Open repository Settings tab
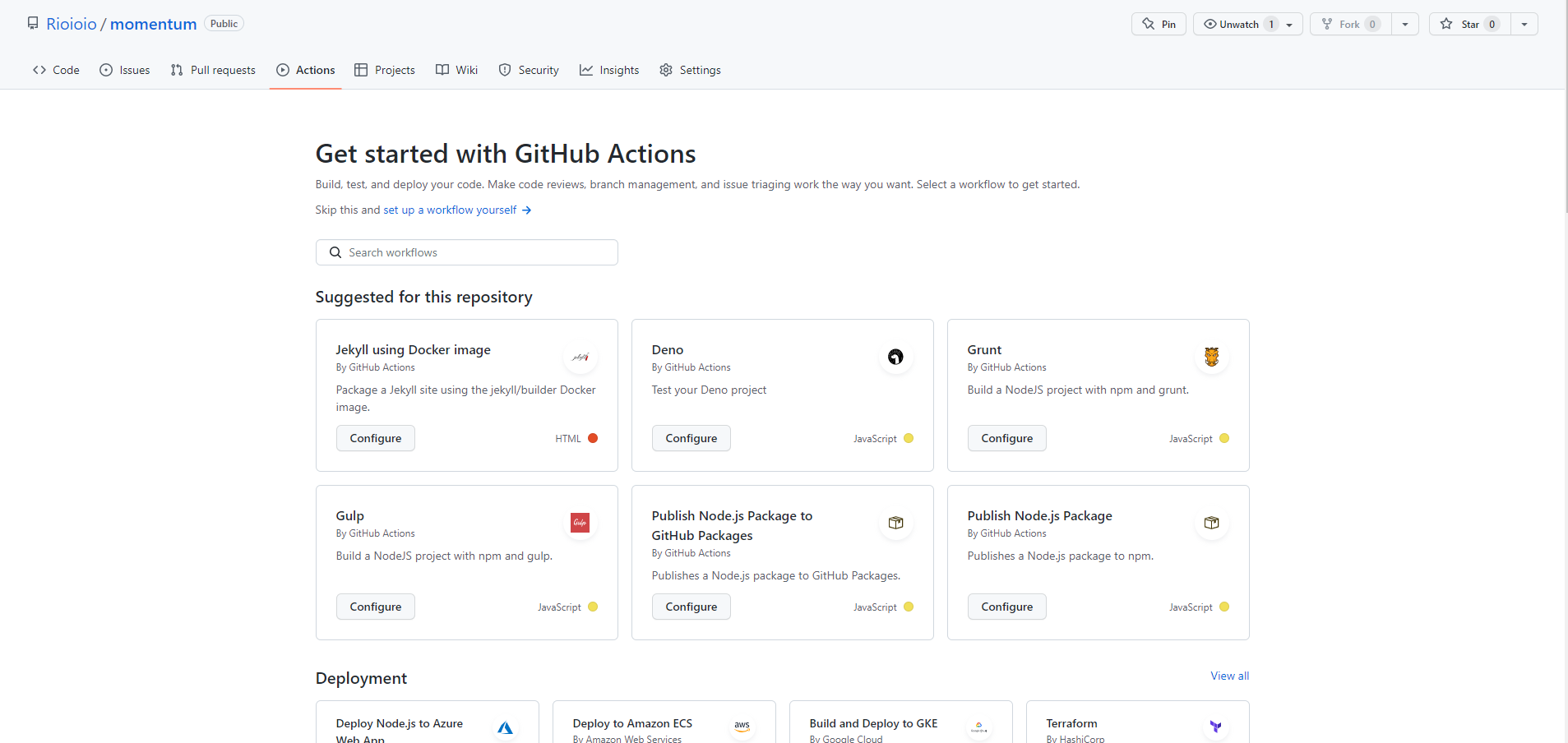This screenshot has width=1568, height=743. pyautogui.click(x=690, y=70)
